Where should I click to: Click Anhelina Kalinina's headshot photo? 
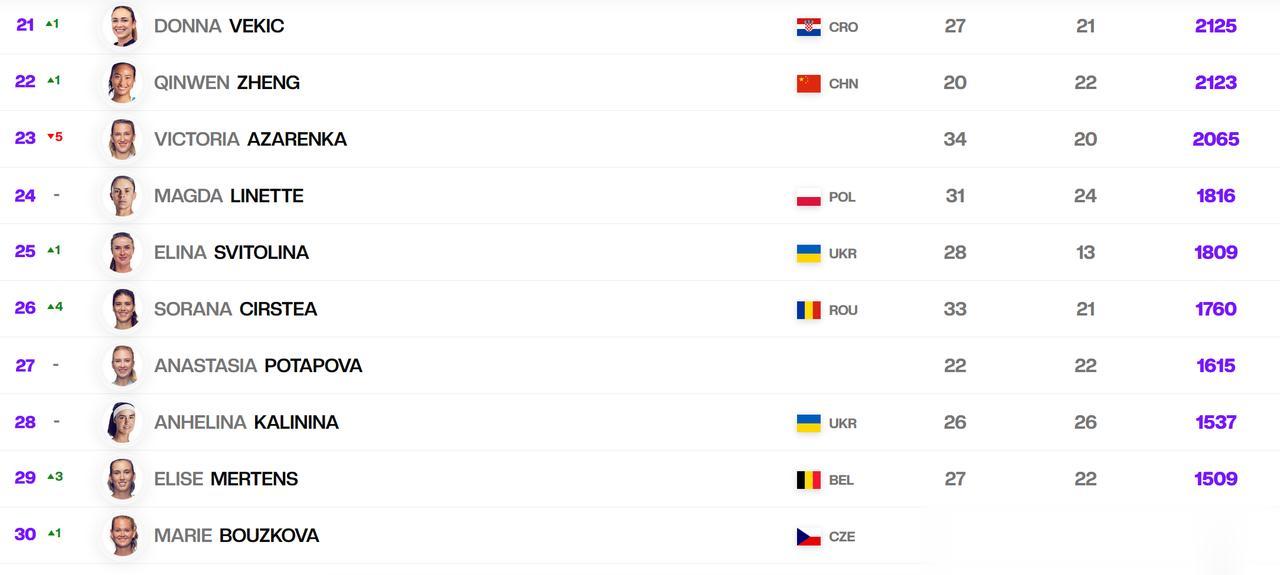[123, 422]
